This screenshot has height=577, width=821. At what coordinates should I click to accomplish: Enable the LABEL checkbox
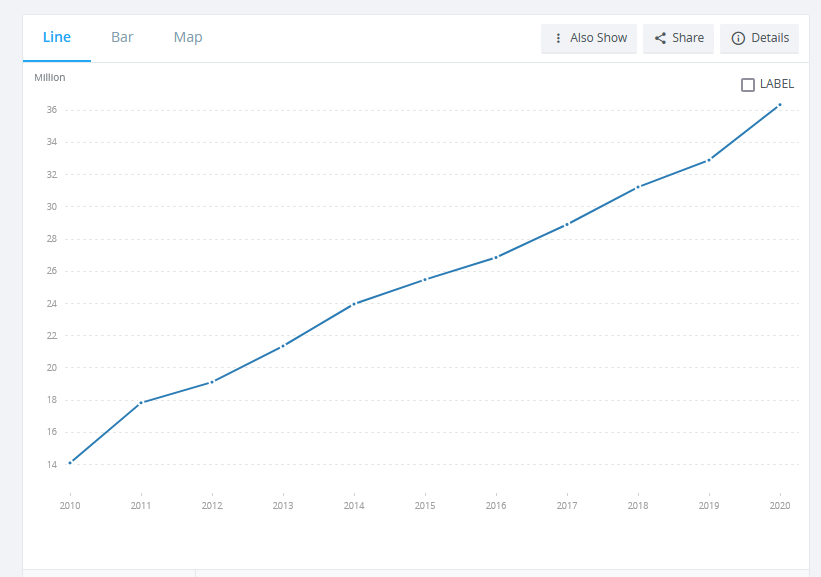[x=748, y=84]
